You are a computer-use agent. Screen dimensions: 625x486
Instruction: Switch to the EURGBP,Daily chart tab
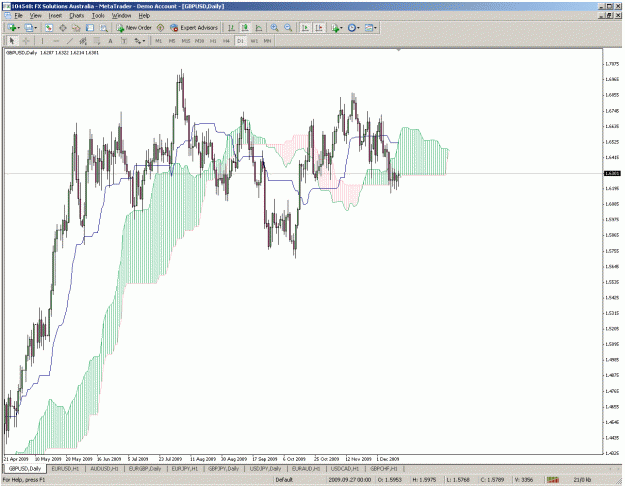click(x=145, y=469)
